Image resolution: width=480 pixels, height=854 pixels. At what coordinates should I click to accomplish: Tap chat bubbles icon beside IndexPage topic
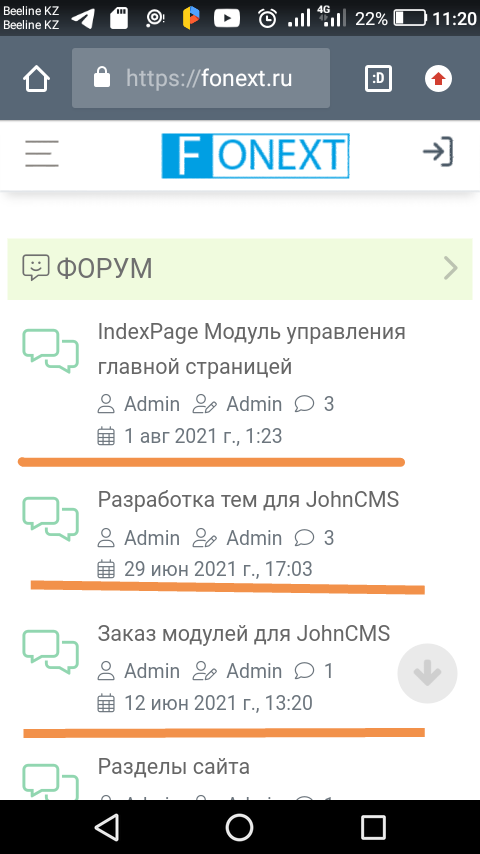[x=51, y=351]
